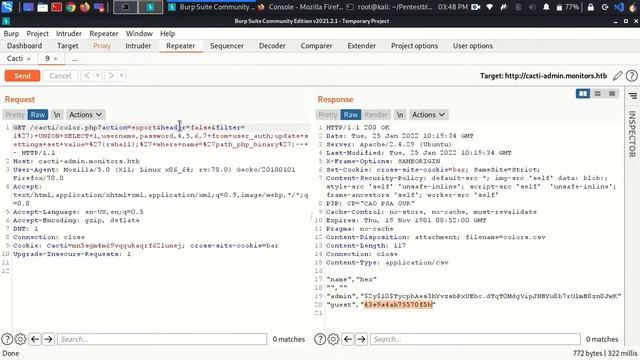Close repeater tab 9

[x=56, y=59]
